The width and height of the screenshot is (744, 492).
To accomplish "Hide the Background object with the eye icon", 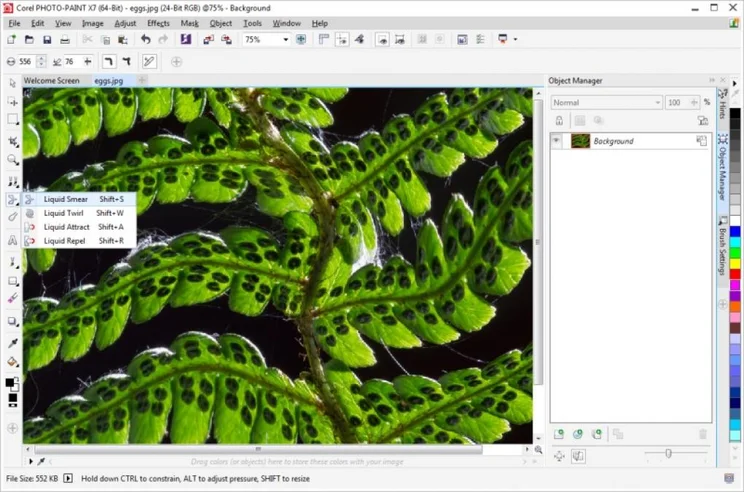I will [557, 141].
